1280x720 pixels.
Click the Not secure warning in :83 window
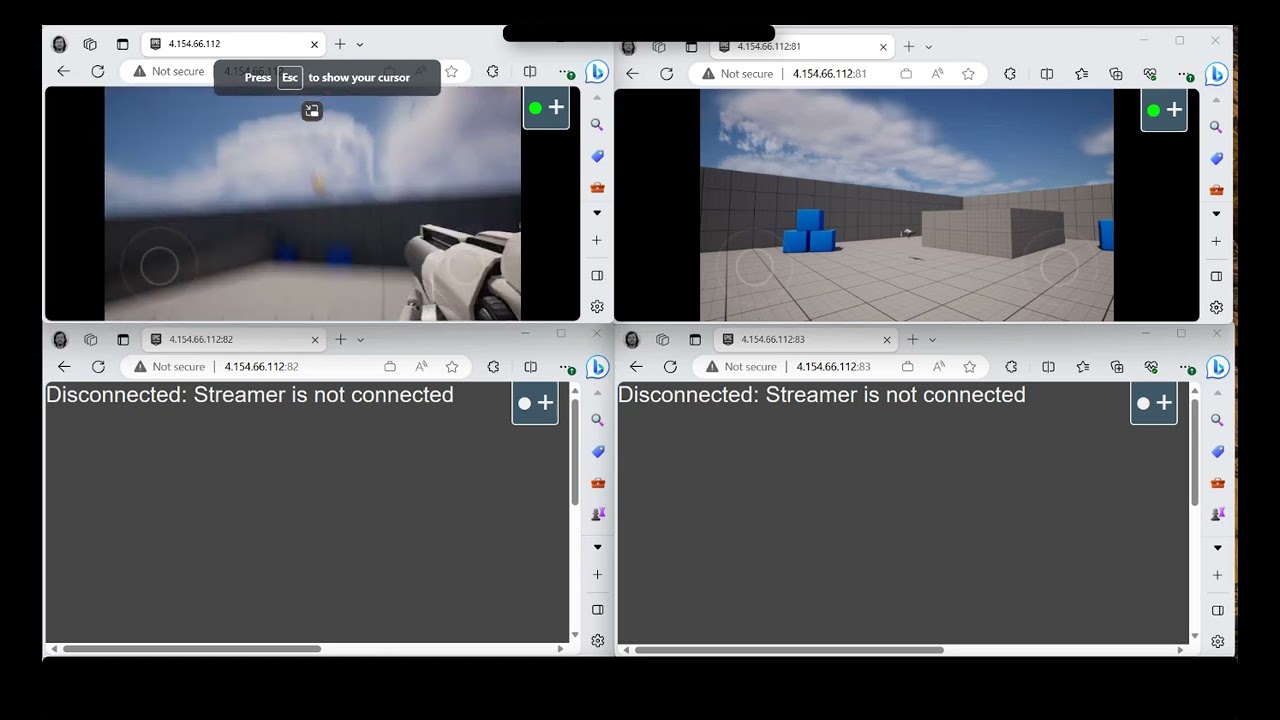740,367
